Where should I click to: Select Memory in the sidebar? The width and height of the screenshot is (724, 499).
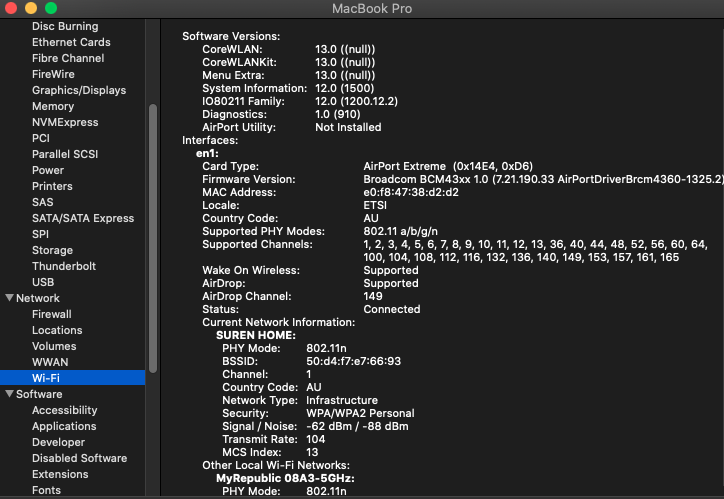pyautogui.click(x=53, y=106)
